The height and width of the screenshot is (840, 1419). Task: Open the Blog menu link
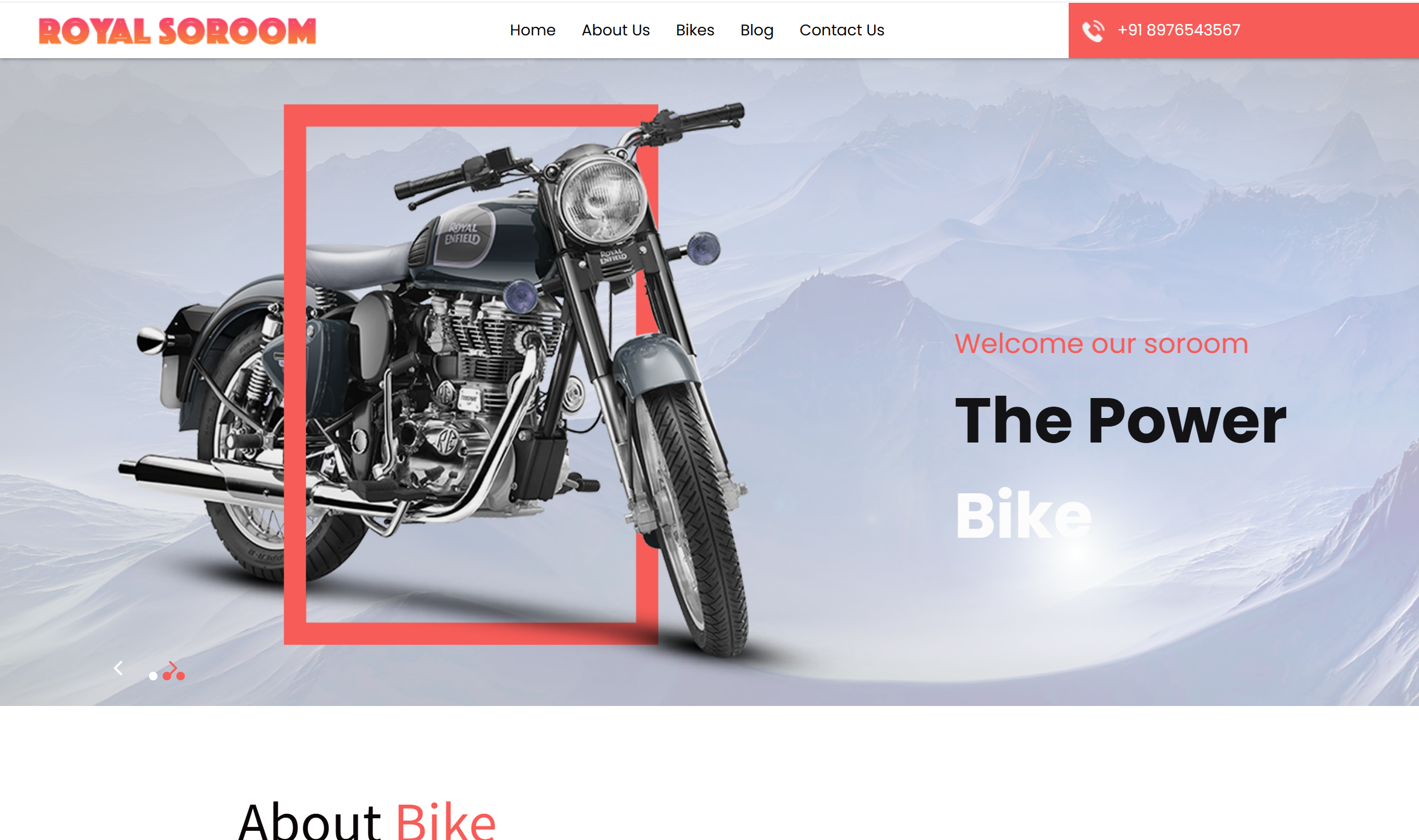pyautogui.click(x=757, y=30)
